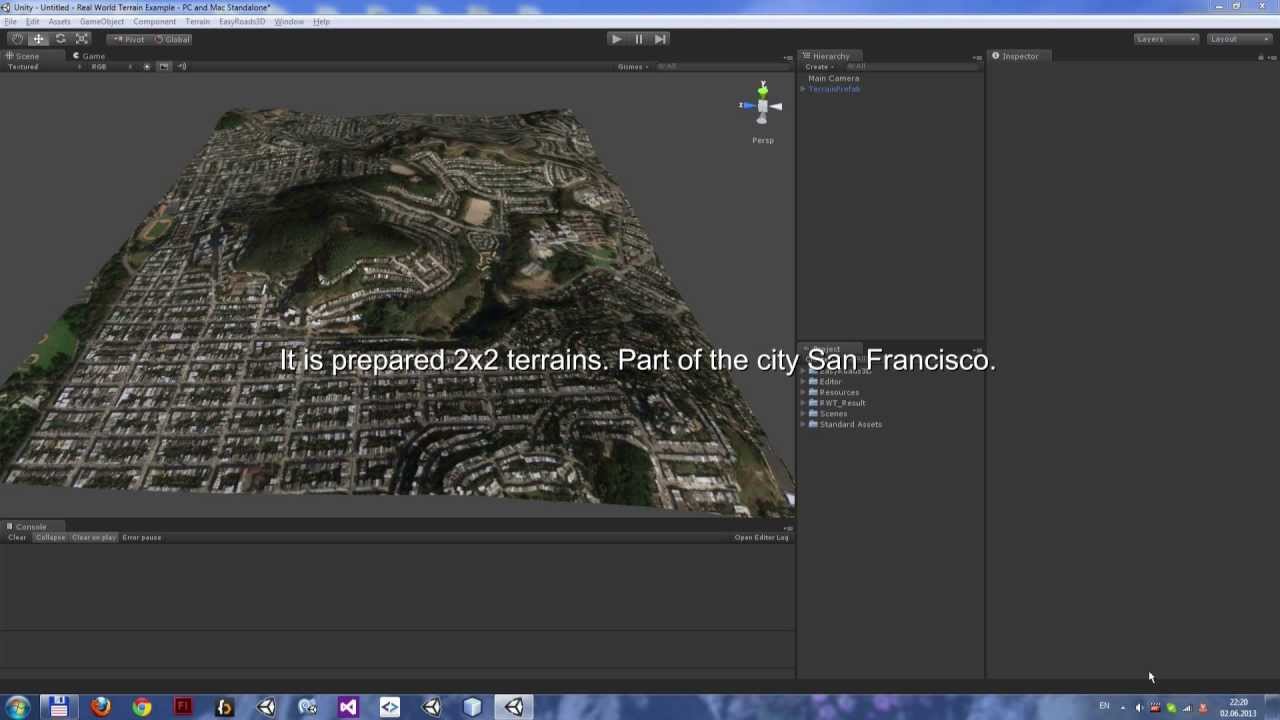Screen dimensions: 1280x720
Task: Select the Move transform tool
Action: (x=38, y=39)
